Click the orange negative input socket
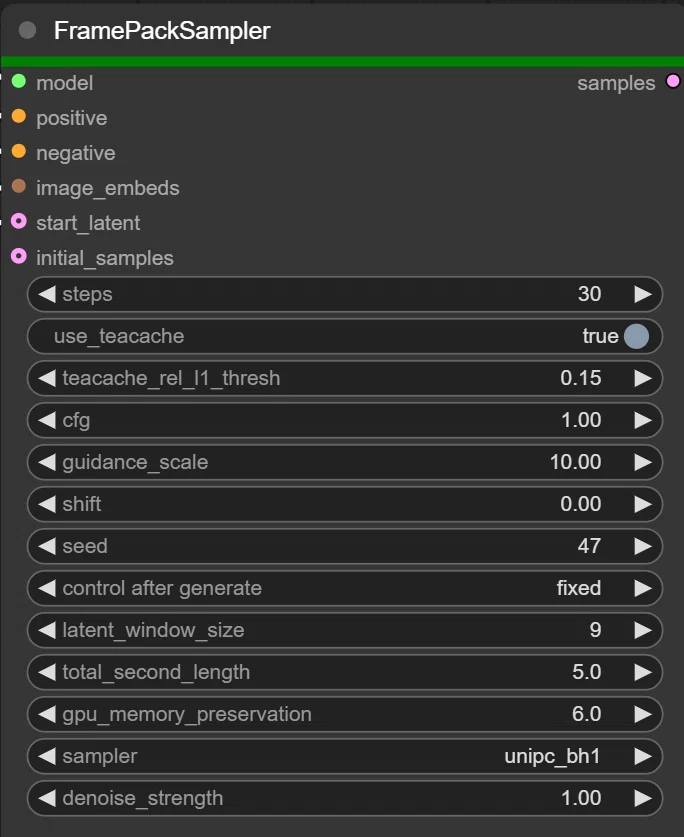Image resolution: width=684 pixels, height=837 pixels. [19, 151]
